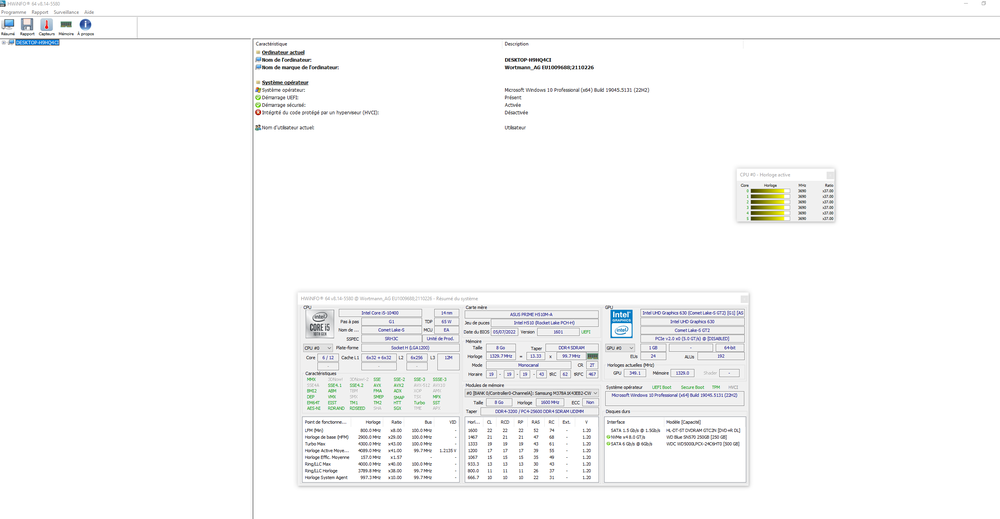Screen dimensions: 1000x519
Task: Open the Capteurs thermometer icon
Action: click(x=46, y=26)
